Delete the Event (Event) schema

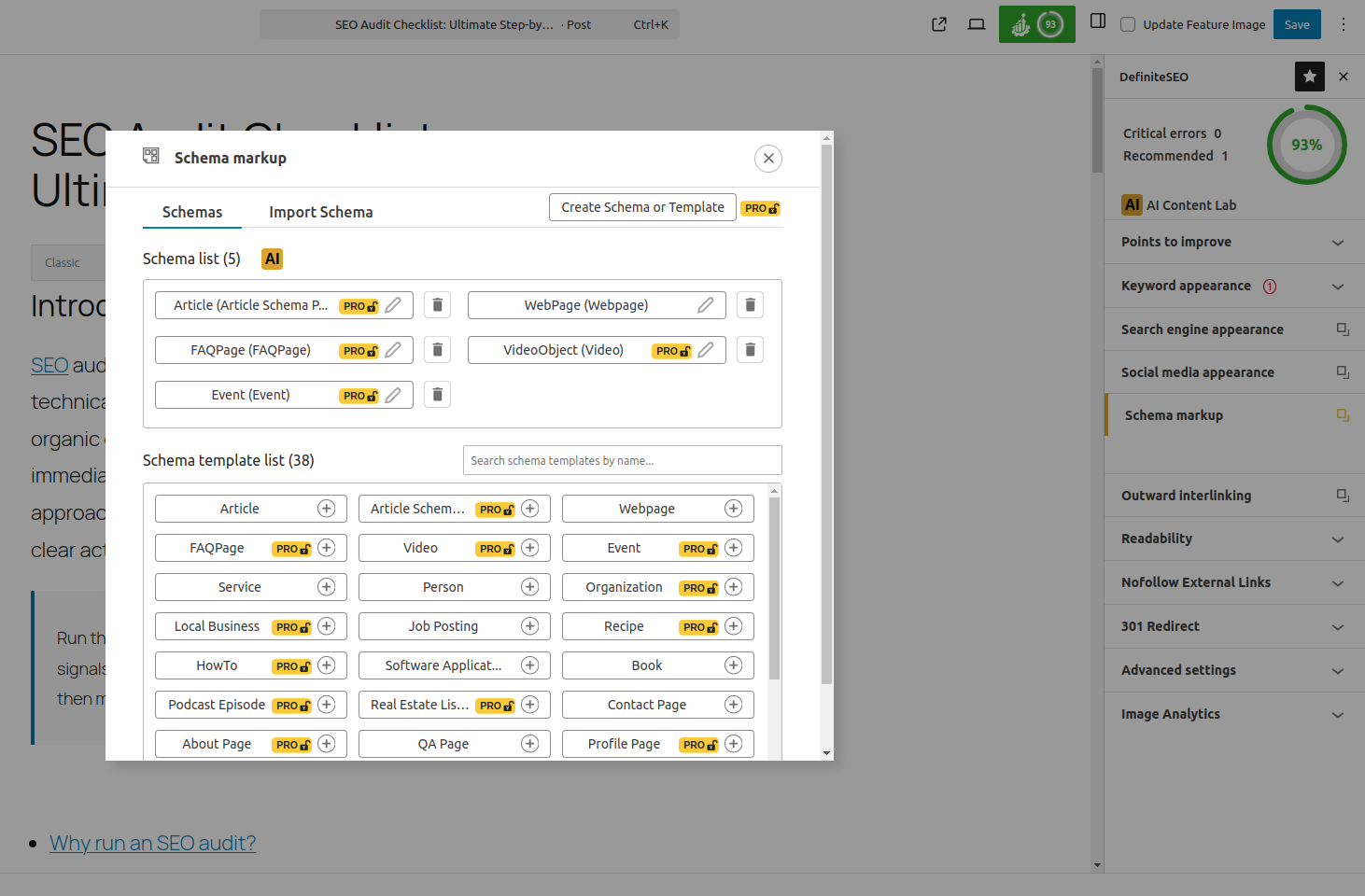pos(437,395)
